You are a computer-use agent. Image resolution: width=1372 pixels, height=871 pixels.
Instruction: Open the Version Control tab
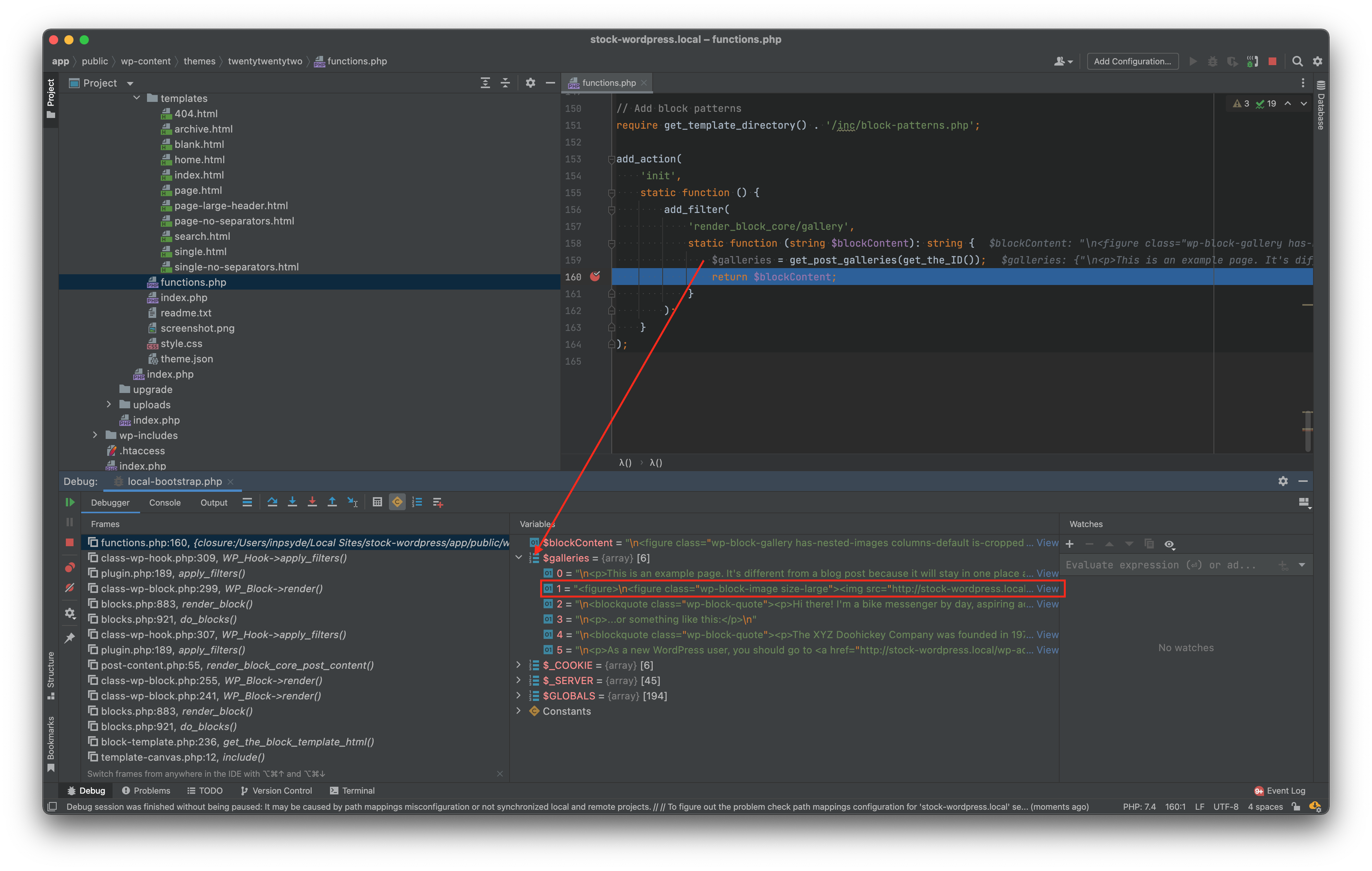click(x=276, y=791)
